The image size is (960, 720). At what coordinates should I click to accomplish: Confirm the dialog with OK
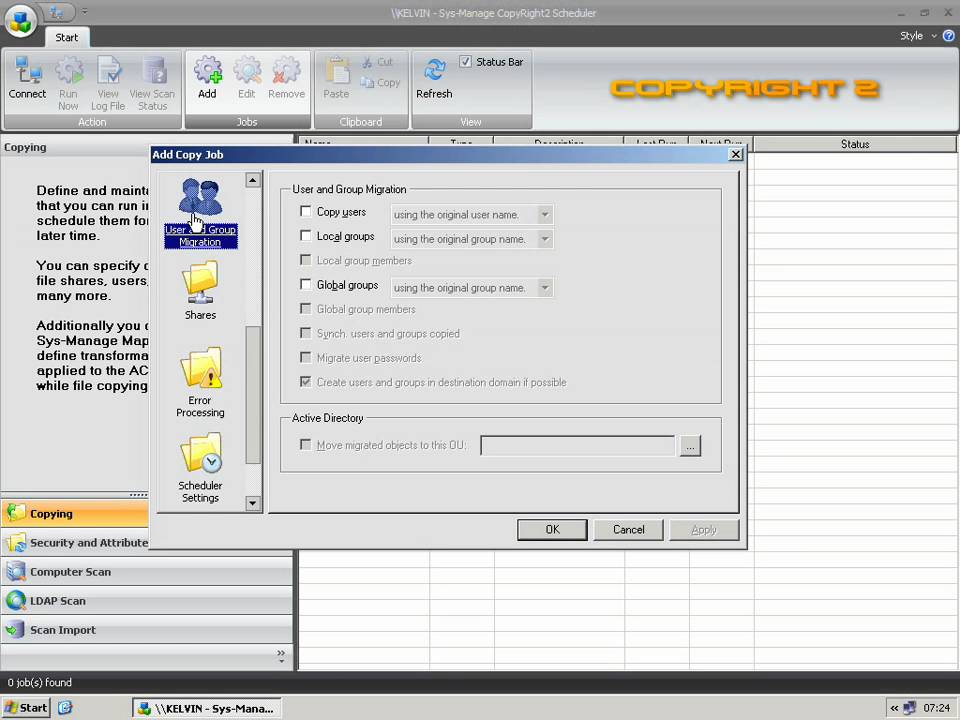click(x=552, y=530)
